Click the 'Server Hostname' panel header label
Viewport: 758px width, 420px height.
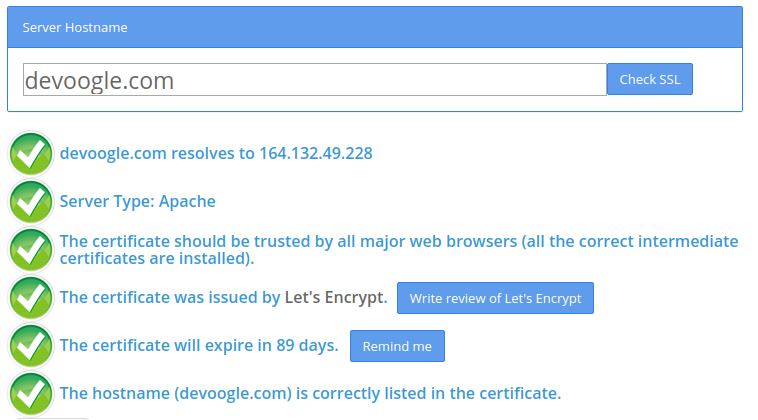(75, 28)
